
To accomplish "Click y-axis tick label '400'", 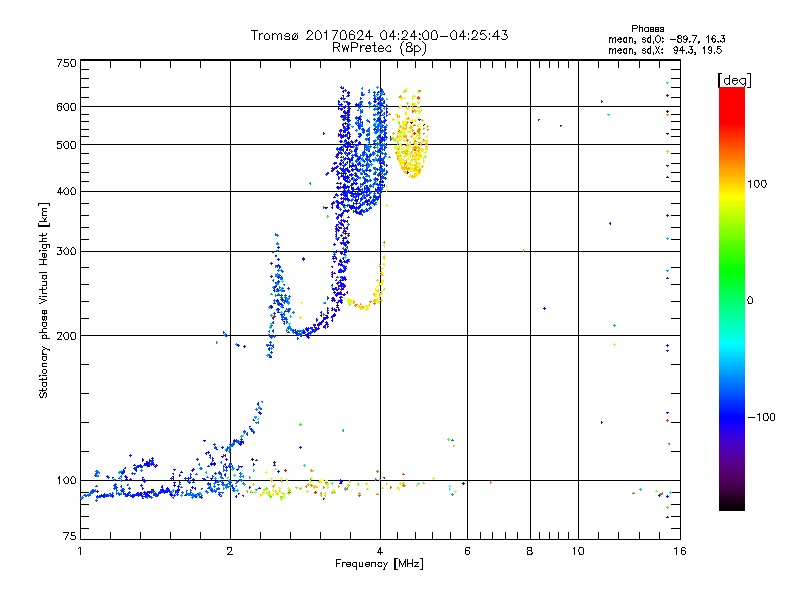I will coord(67,192).
